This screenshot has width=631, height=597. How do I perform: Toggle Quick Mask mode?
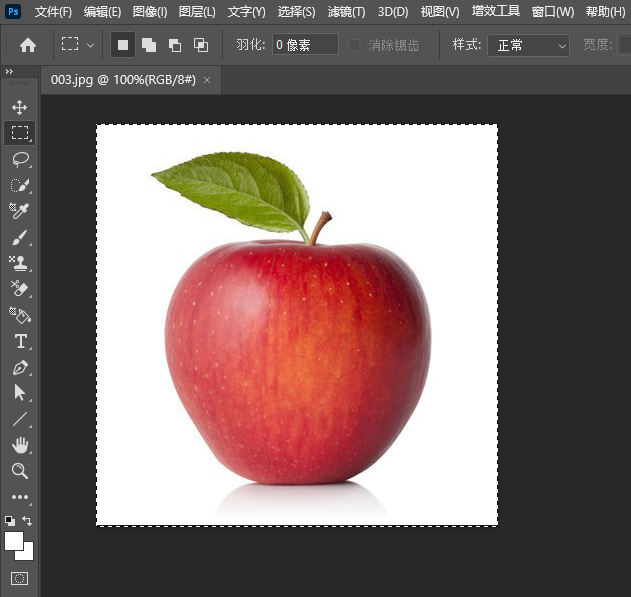point(19,578)
